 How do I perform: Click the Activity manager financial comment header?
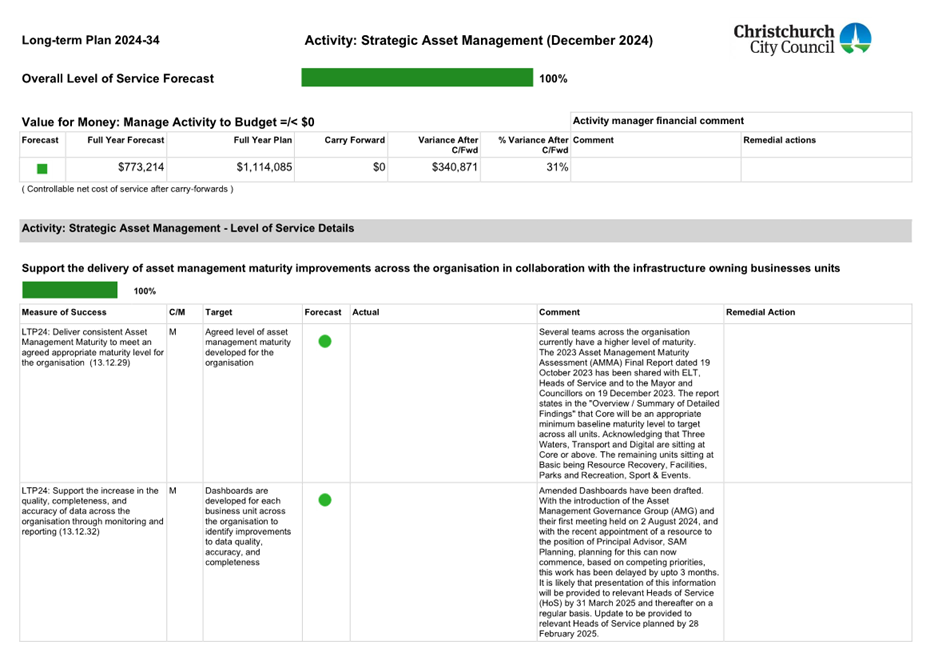[658, 121]
